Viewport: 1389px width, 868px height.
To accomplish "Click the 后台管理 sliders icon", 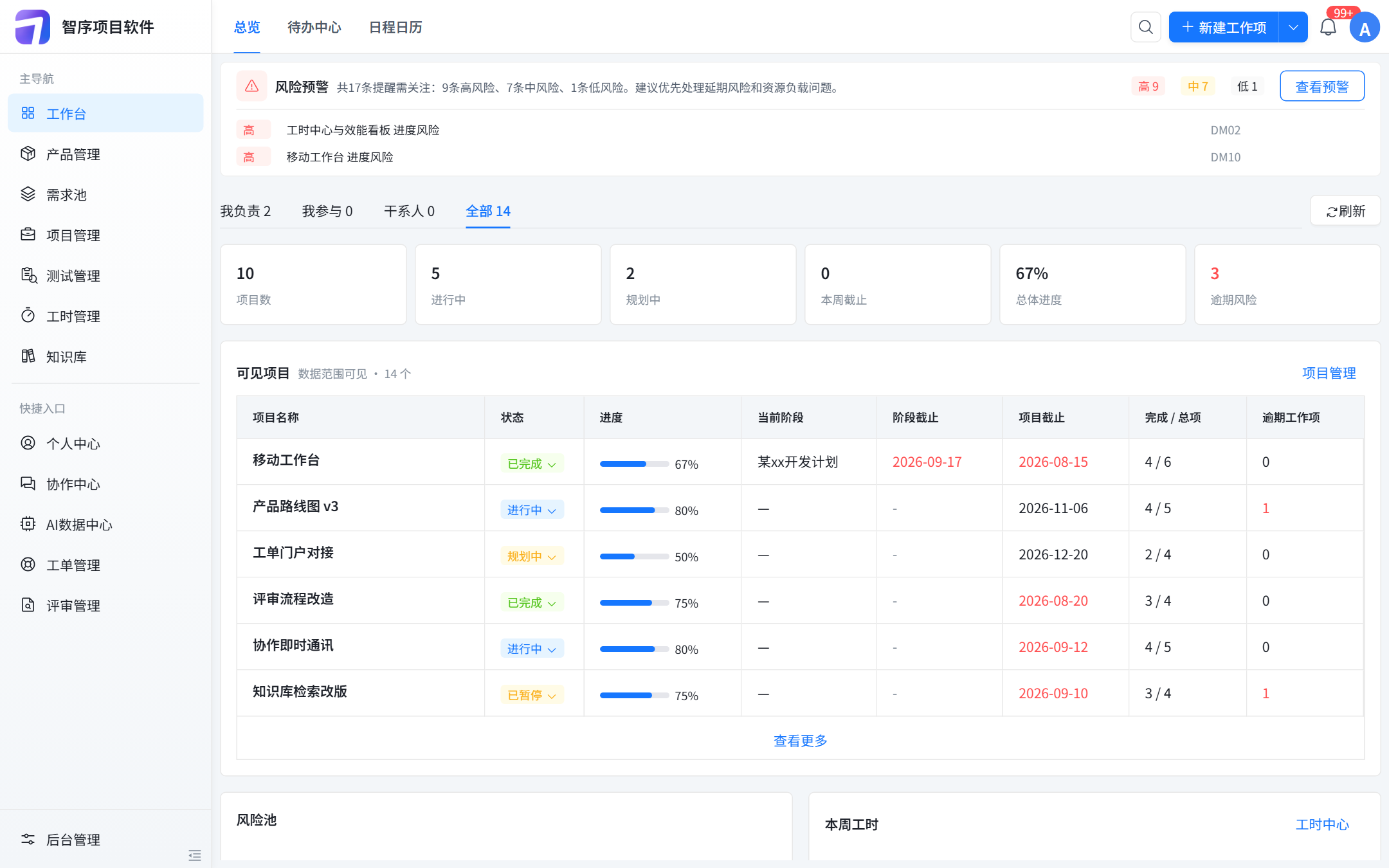I will [x=28, y=839].
